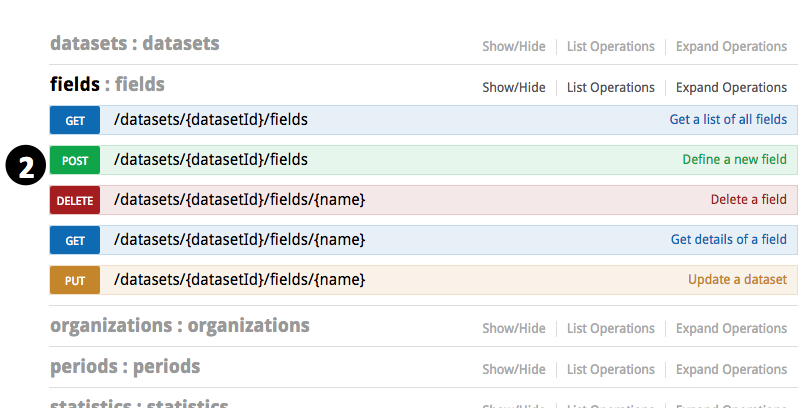Toggle Show/Hide for the datasets section

(x=514, y=46)
